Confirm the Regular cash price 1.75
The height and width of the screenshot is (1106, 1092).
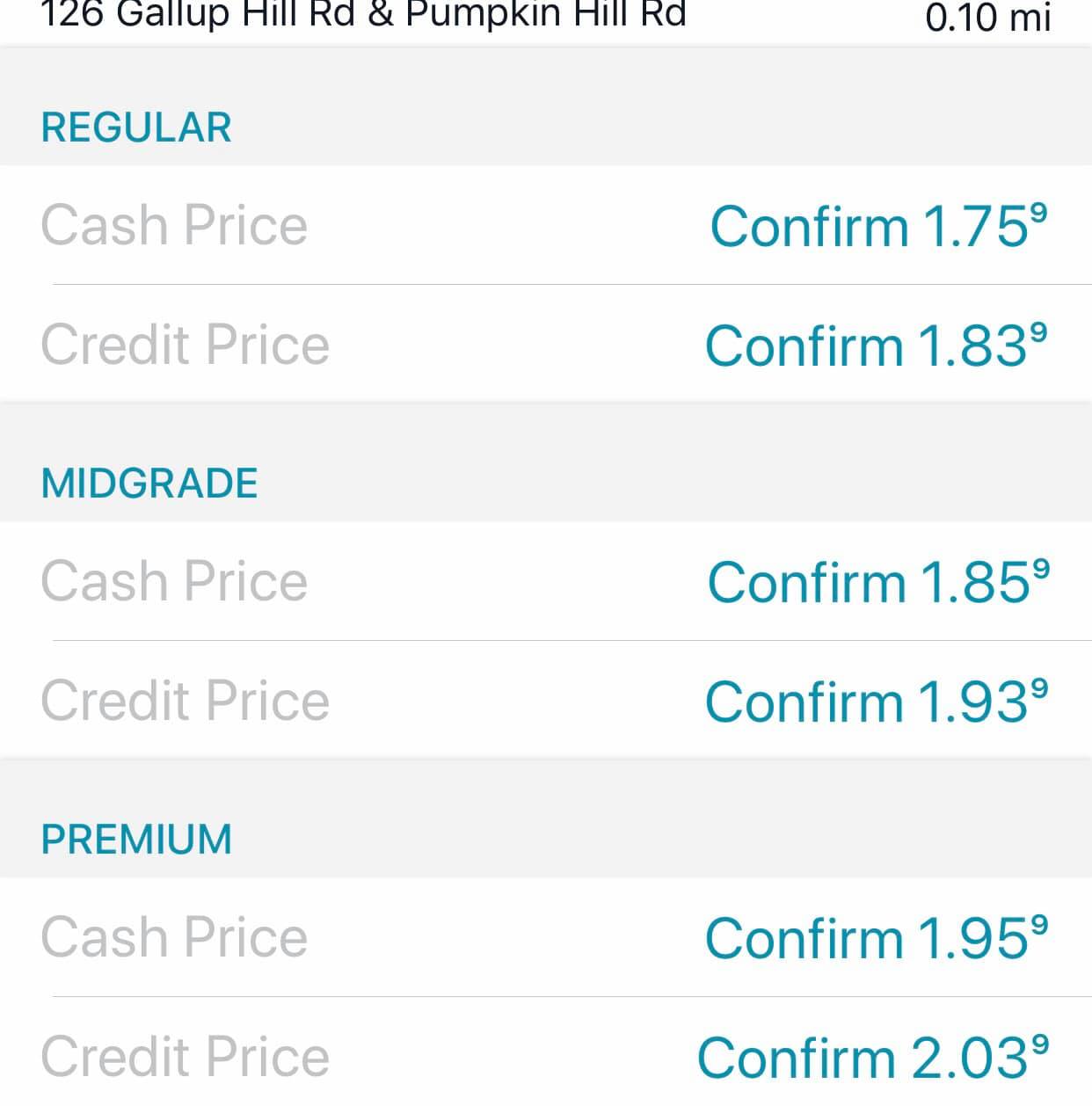coord(877,227)
